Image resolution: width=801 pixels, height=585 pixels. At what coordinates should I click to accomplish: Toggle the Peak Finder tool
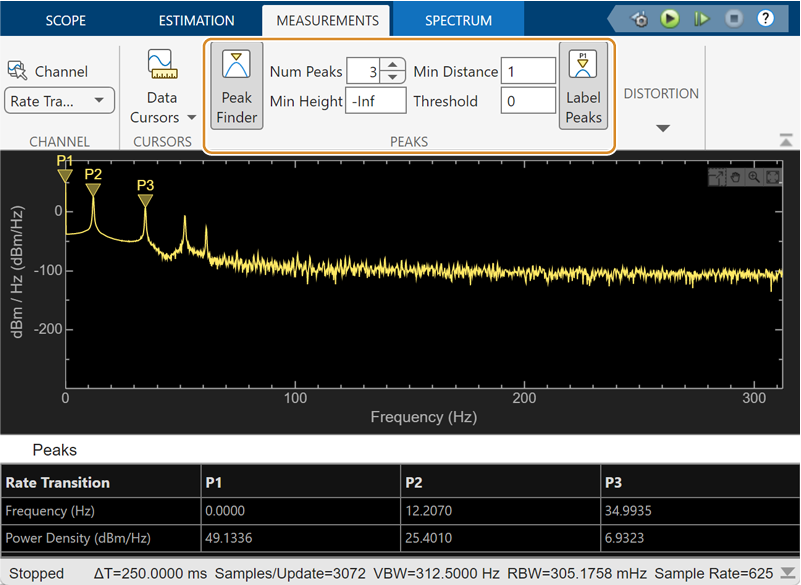tap(236, 85)
